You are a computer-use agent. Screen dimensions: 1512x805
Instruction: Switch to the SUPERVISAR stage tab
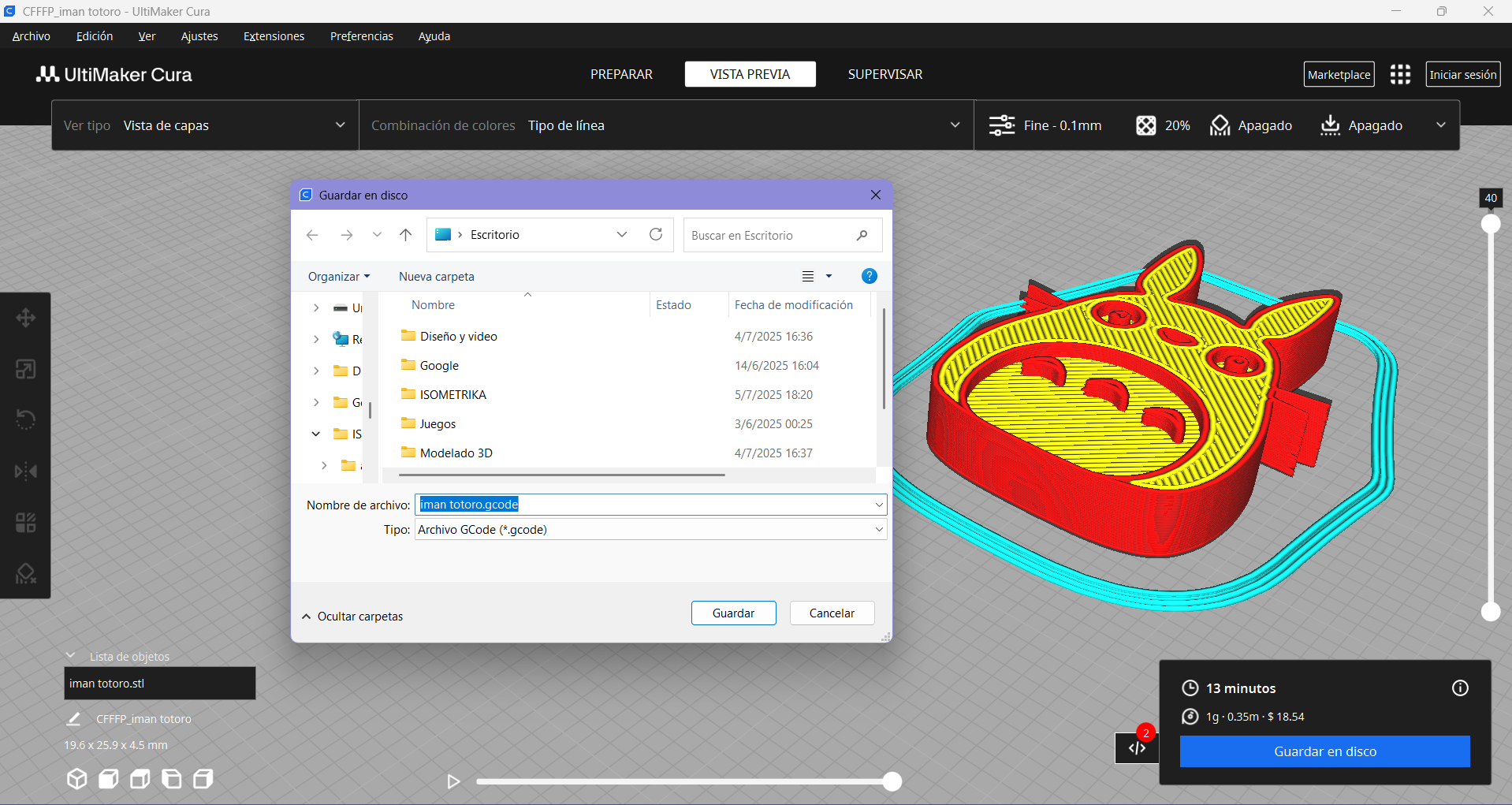(885, 74)
